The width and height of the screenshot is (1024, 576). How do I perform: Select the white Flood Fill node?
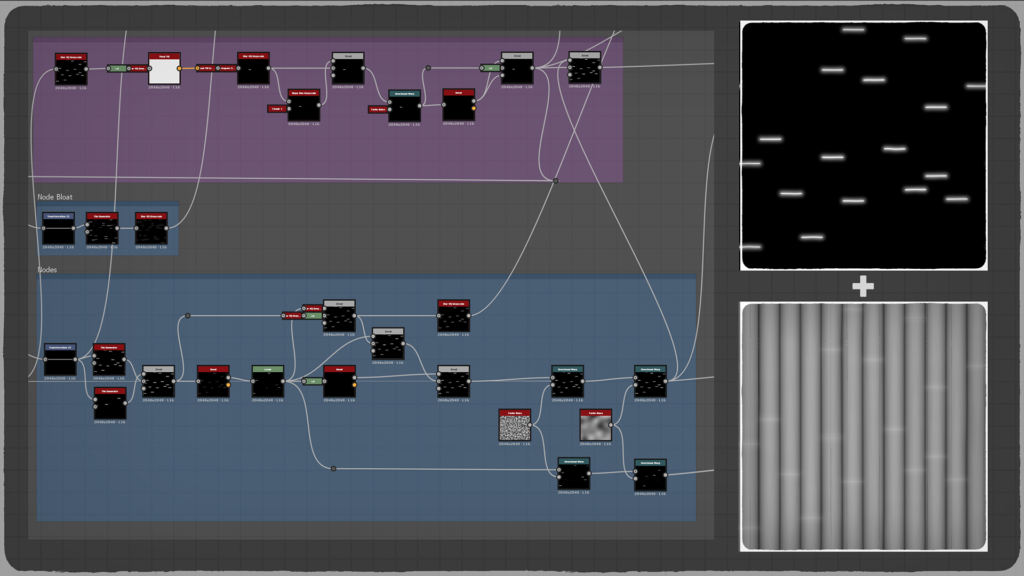tap(164, 70)
